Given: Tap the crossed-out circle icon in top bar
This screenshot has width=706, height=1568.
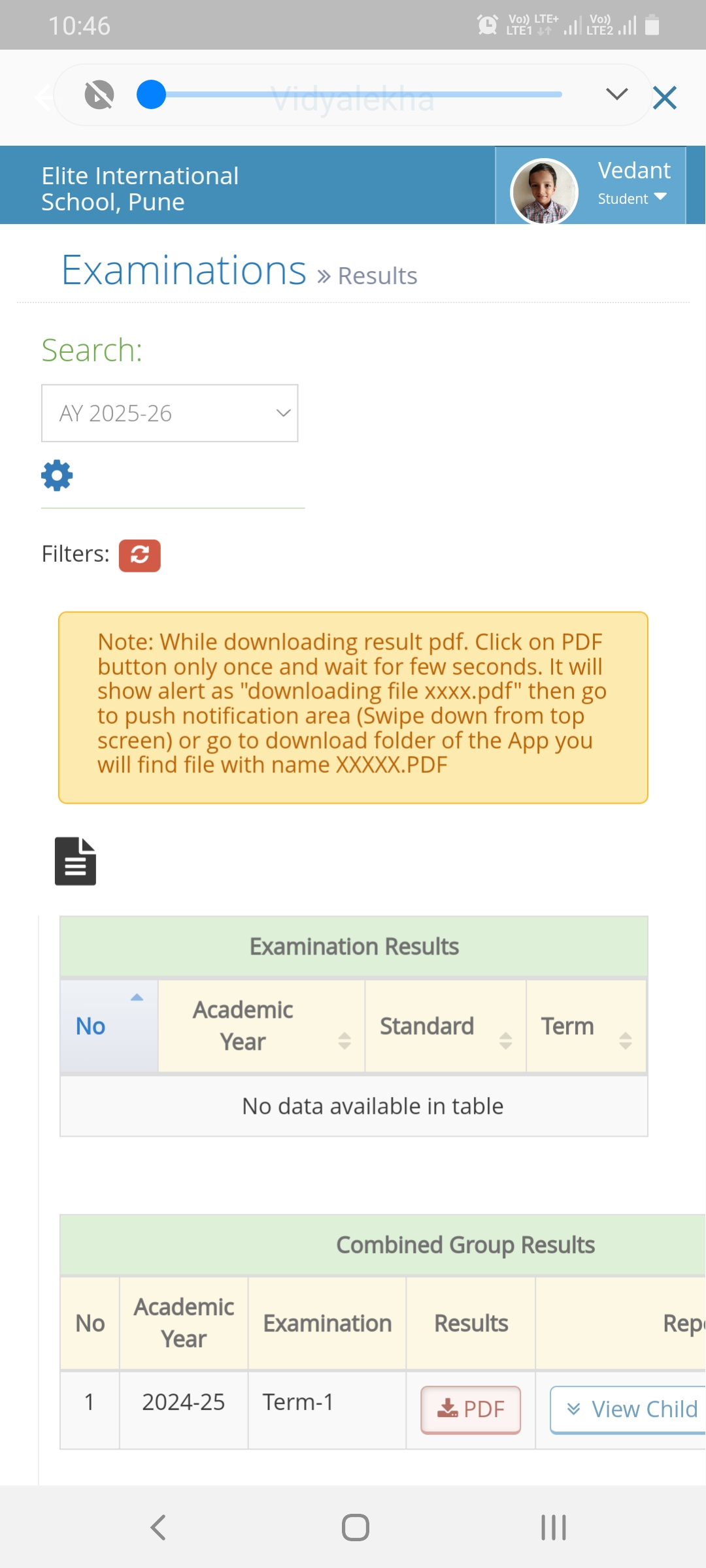Looking at the screenshot, I should pos(99,95).
